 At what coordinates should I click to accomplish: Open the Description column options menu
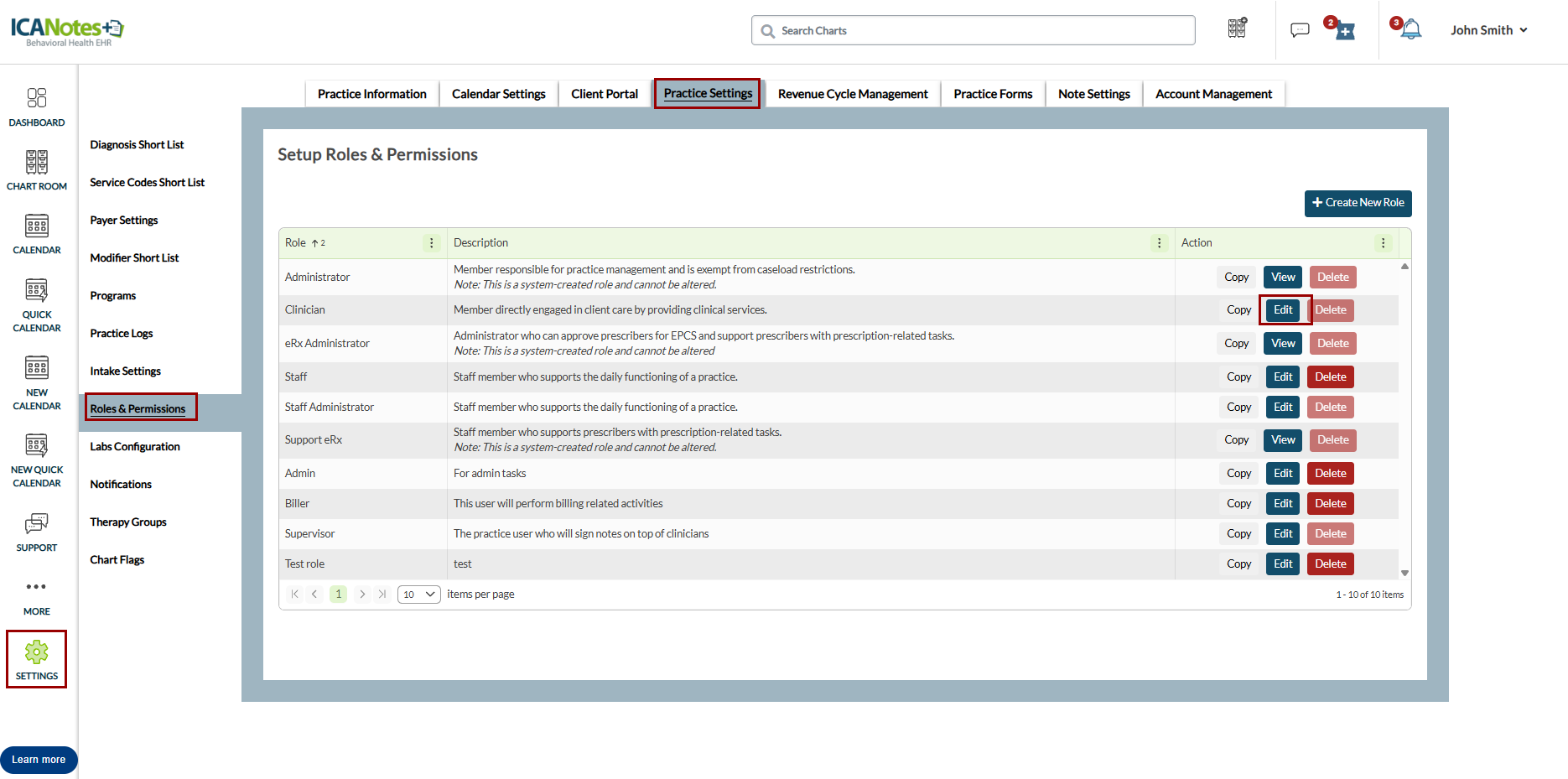pyautogui.click(x=1160, y=243)
